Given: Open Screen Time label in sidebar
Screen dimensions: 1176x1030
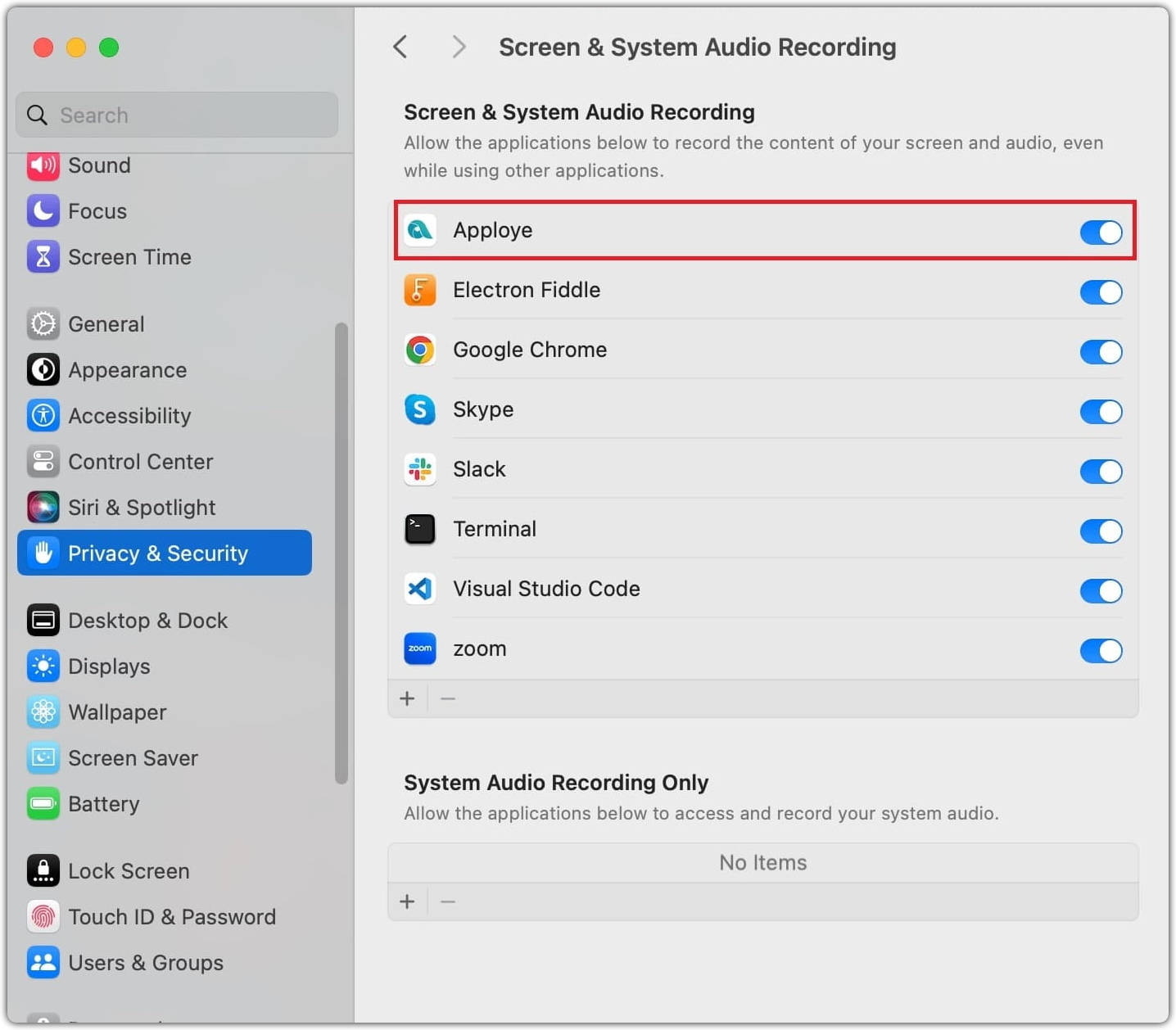Looking at the screenshot, I should click(129, 257).
